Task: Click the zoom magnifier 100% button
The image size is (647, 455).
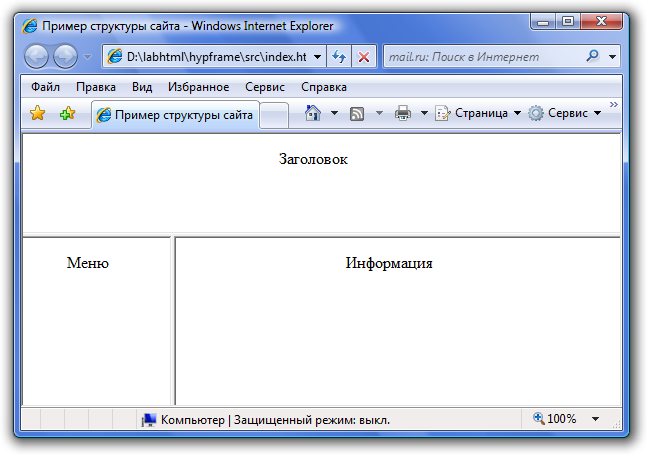Action: click(555, 419)
